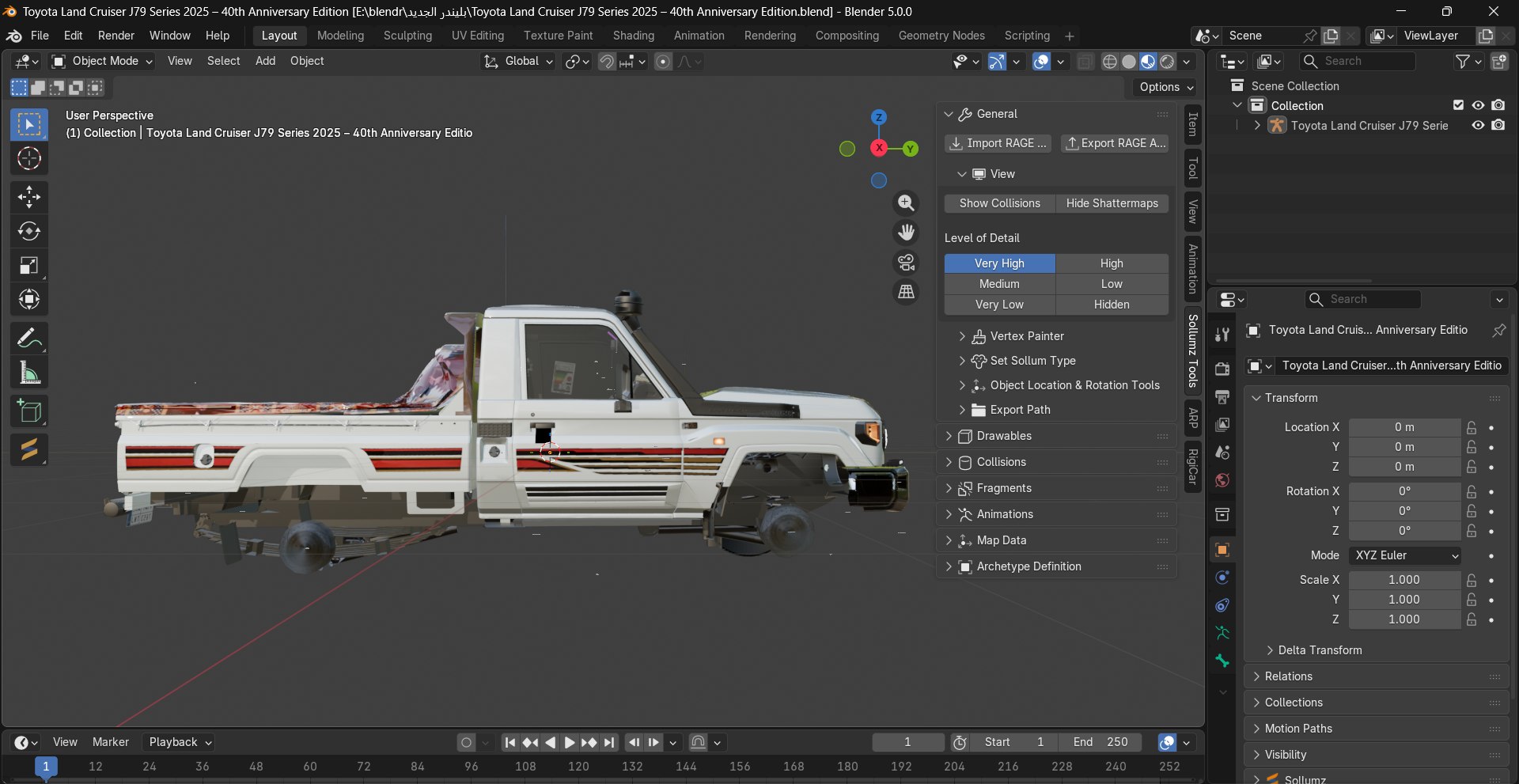The width and height of the screenshot is (1519, 784).
Task: Open the Tool properties tab icon
Action: [x=1222, y=335]
